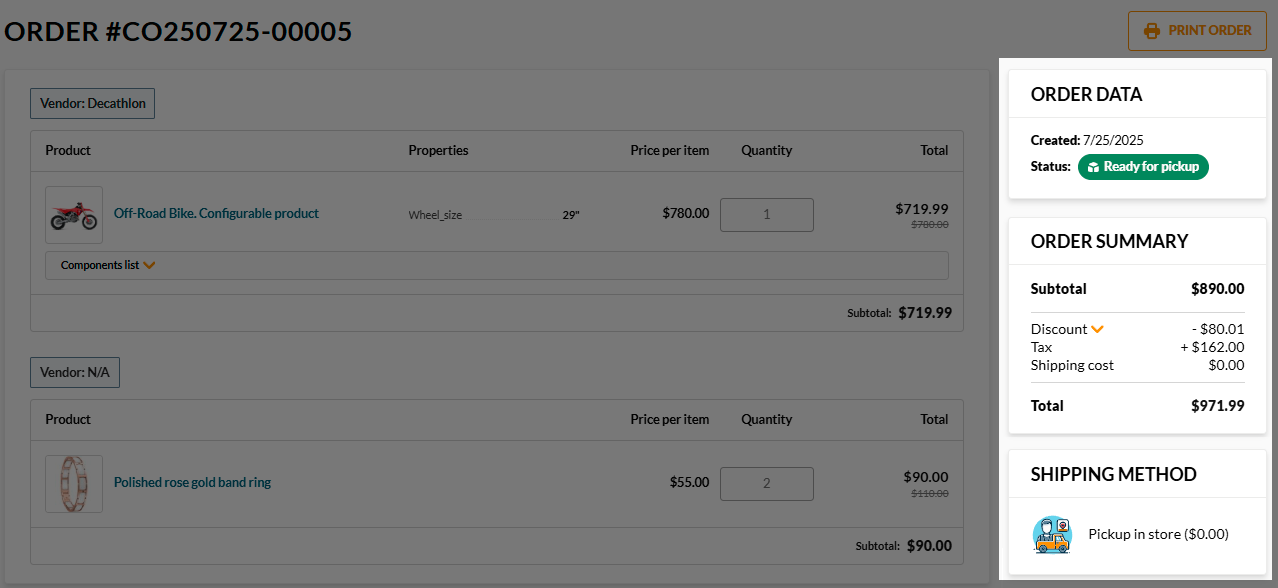Open the Polished rose gold band ring link
The height and width of the screenshot is (588, 1278).
pos(192,482)
